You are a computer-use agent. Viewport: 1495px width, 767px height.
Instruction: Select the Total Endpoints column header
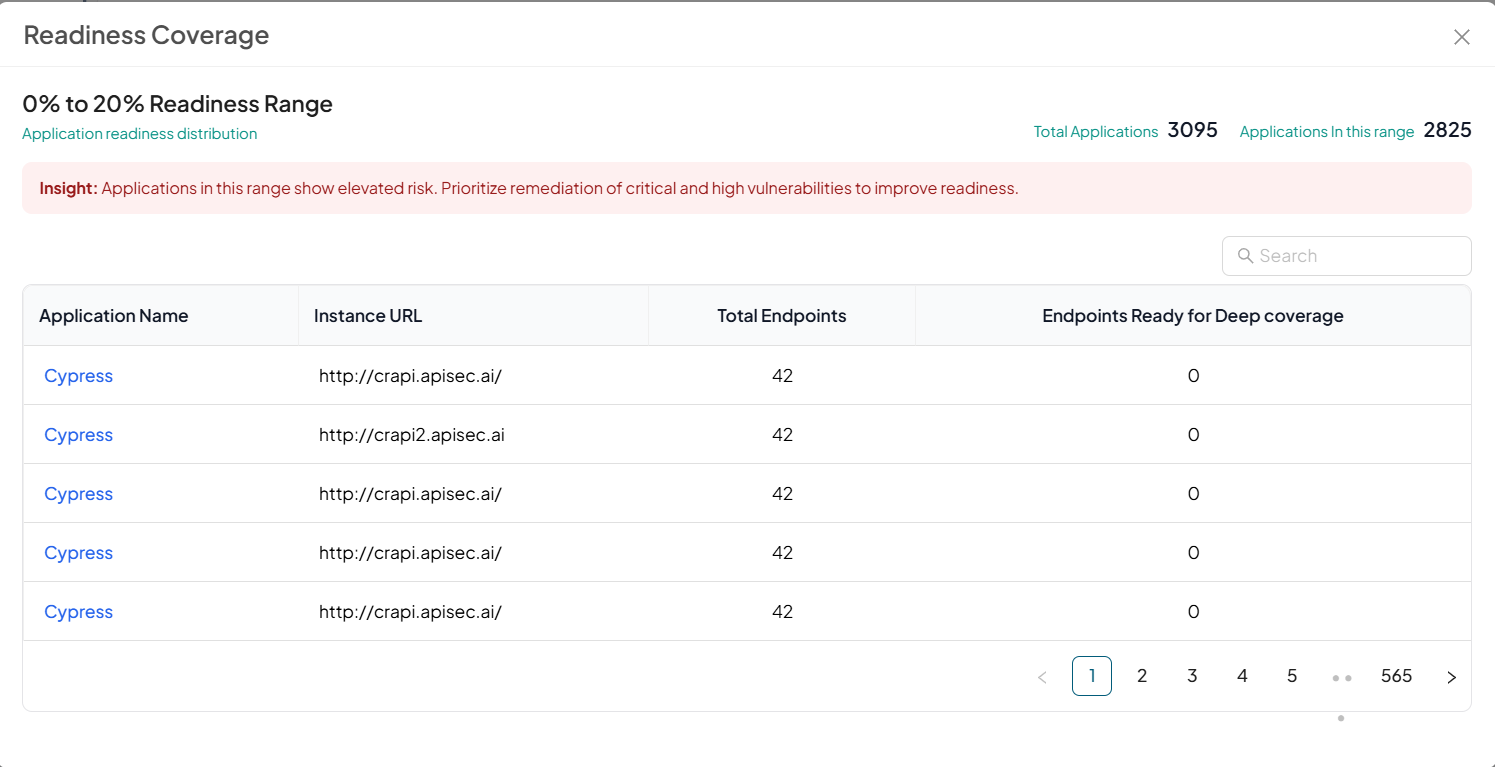(781, 316)
